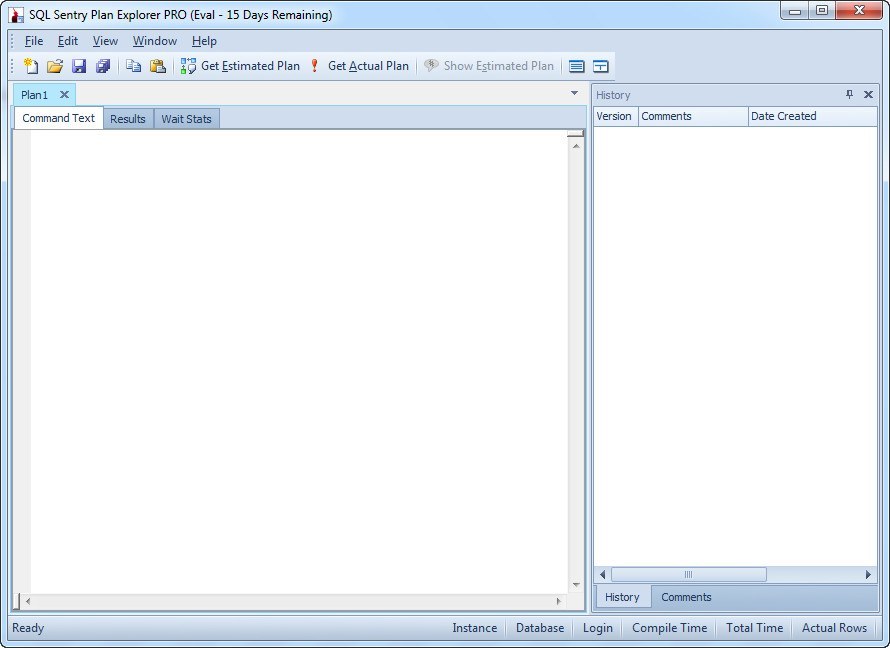Click the application icon in title bar
The image size is (890, 648).
[16, 15]
